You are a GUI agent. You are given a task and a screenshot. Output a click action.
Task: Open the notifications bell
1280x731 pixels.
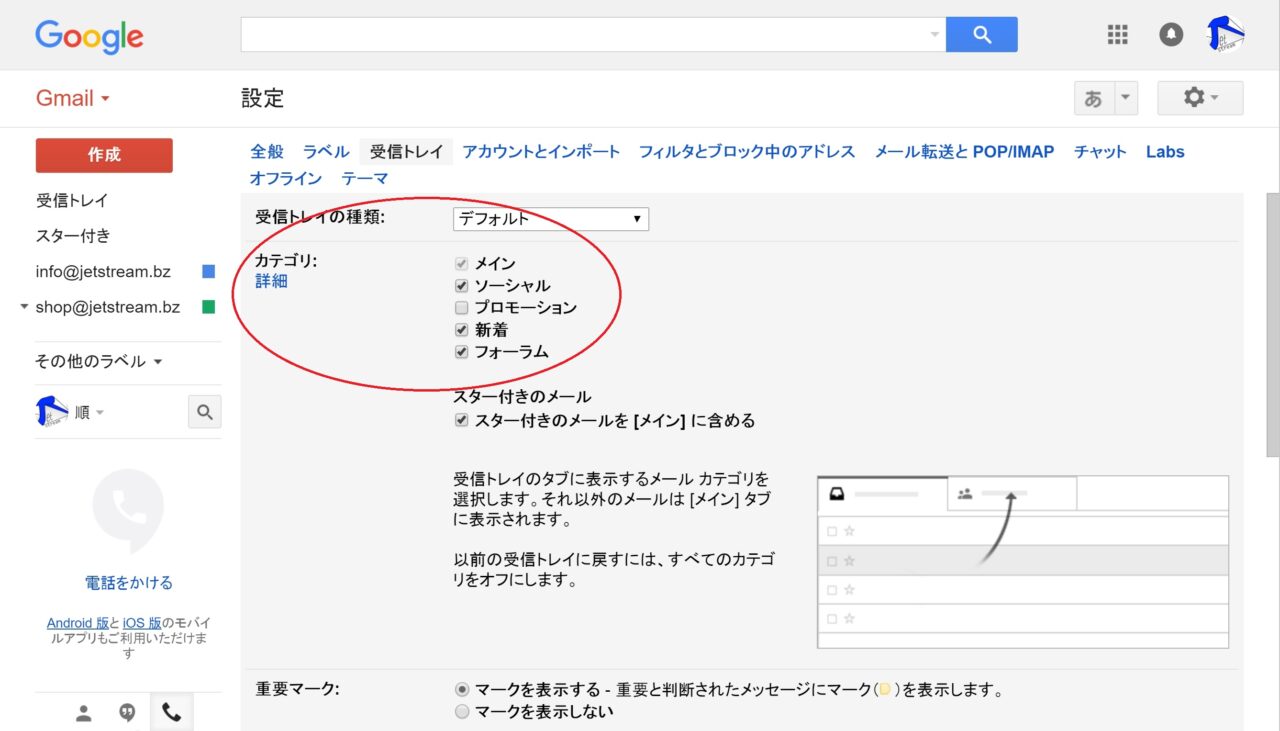tap(1171, 35)
